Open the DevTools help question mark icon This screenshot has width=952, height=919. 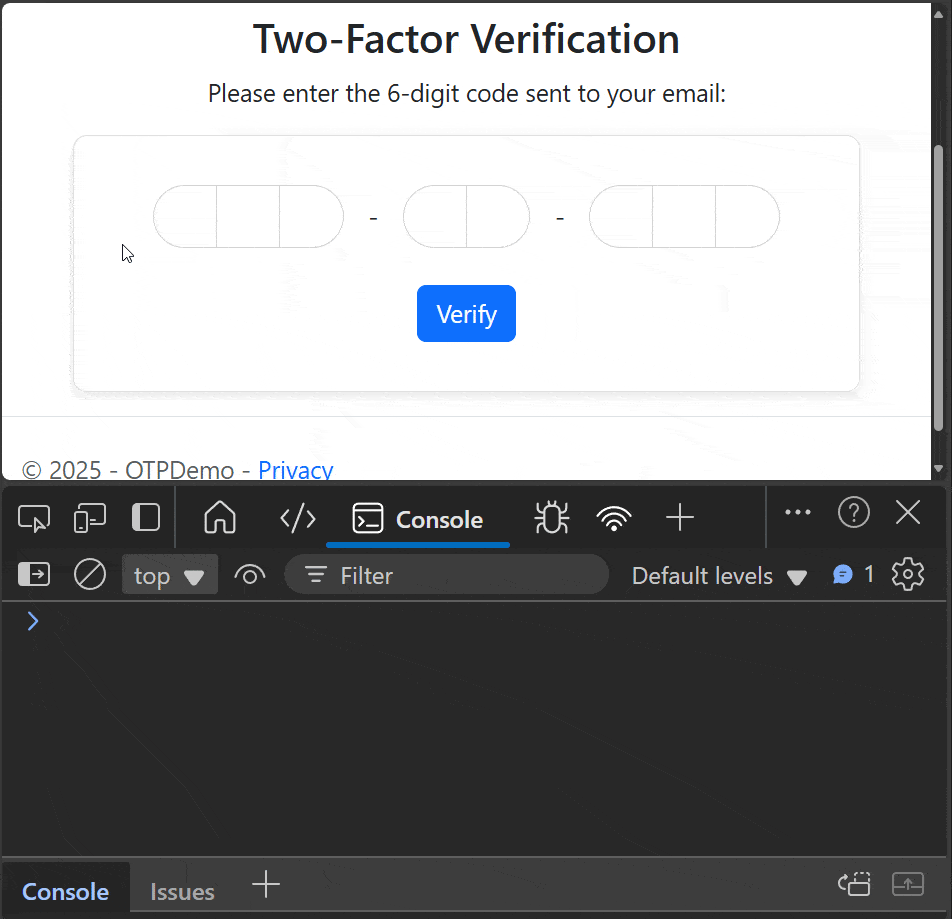853,513
